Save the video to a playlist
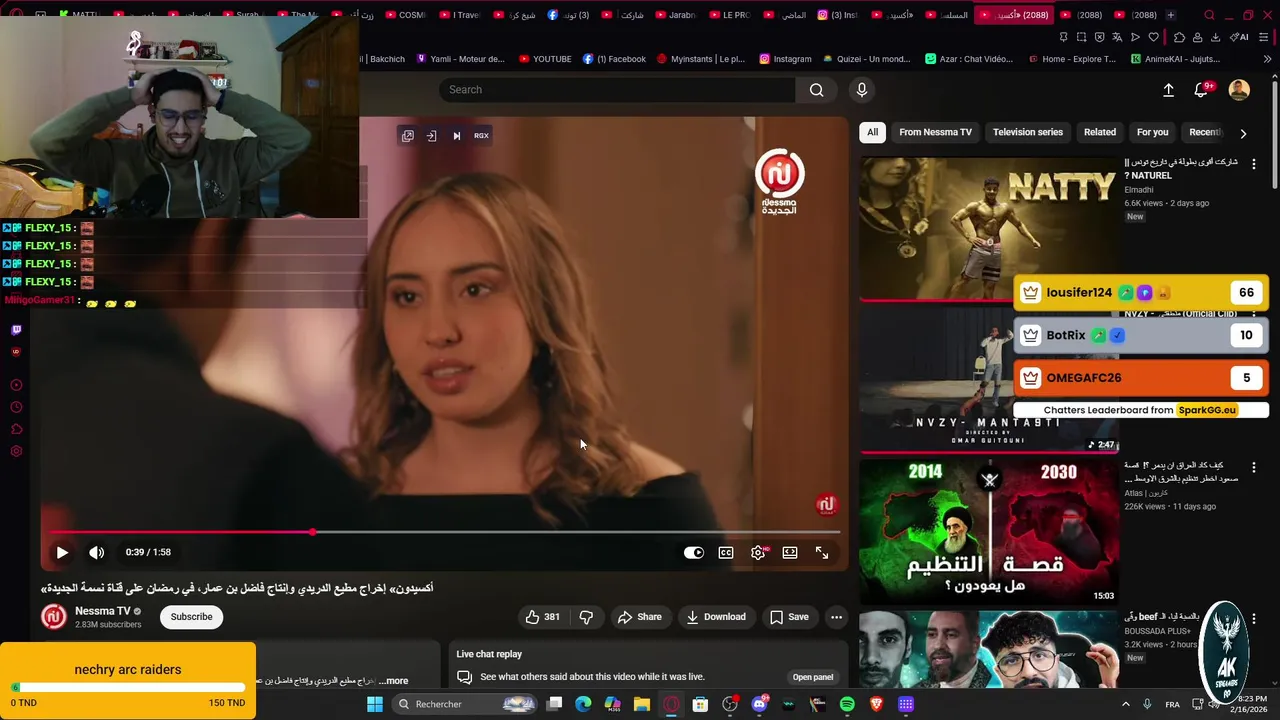The height and width of the screenshot is (720, 1280). (x=788, y=617)
